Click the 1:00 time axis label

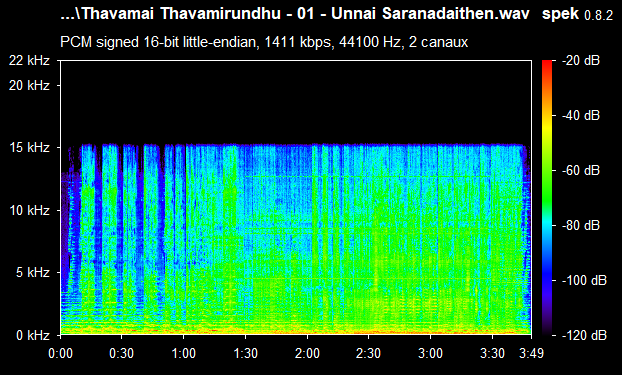[184, 353]
